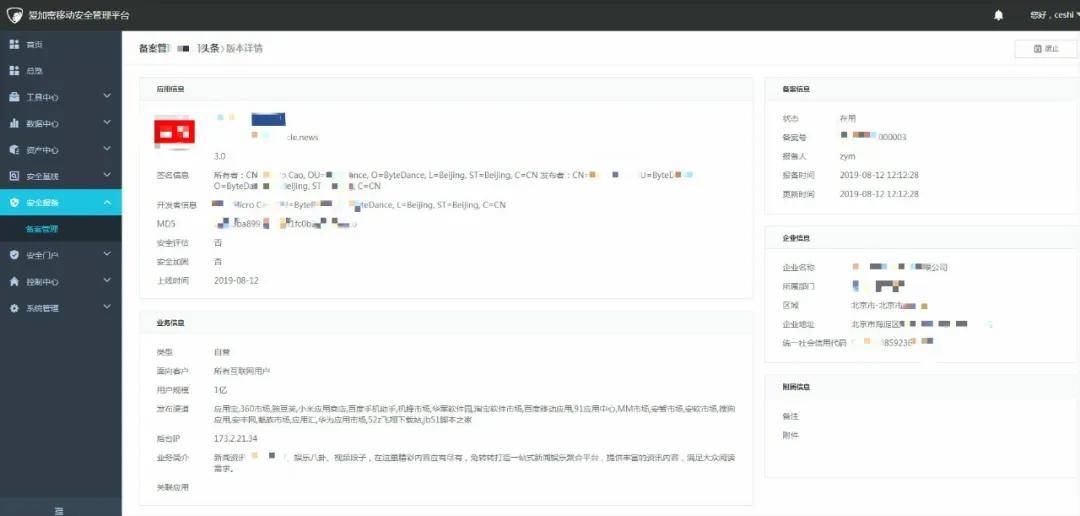Click the 附件 label in 附属信息
Screen dimensions: 1080x516
pyautogui.click(x=790, y=435)
